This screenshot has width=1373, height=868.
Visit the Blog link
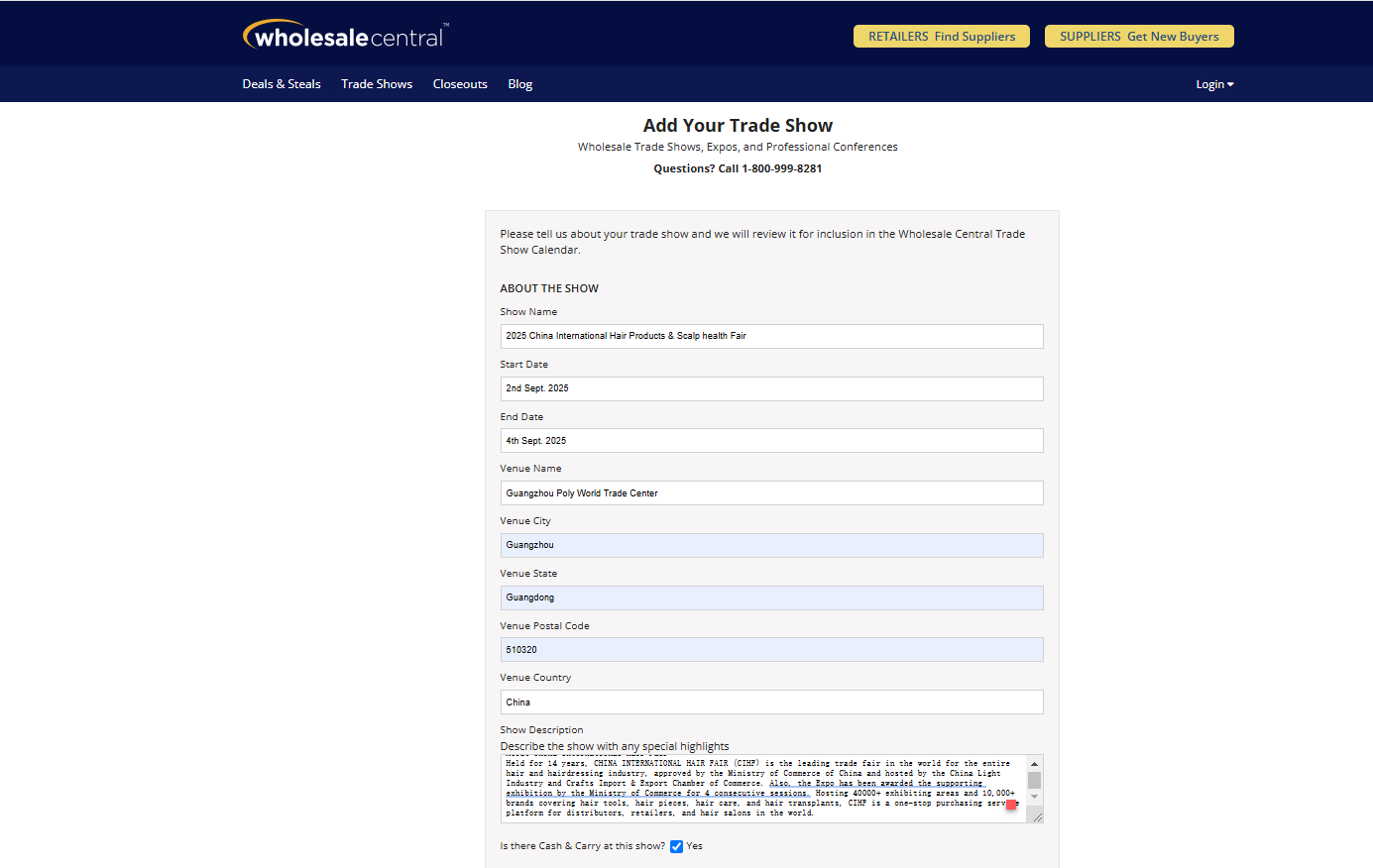point(520,84)
